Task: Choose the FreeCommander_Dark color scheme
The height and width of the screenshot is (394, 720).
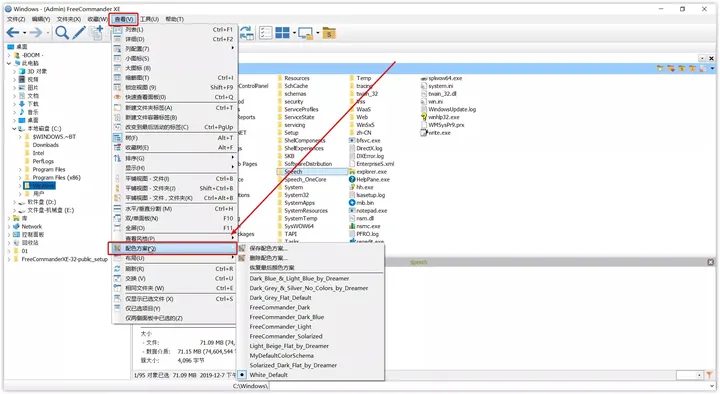Action: (x=280, y=307)
